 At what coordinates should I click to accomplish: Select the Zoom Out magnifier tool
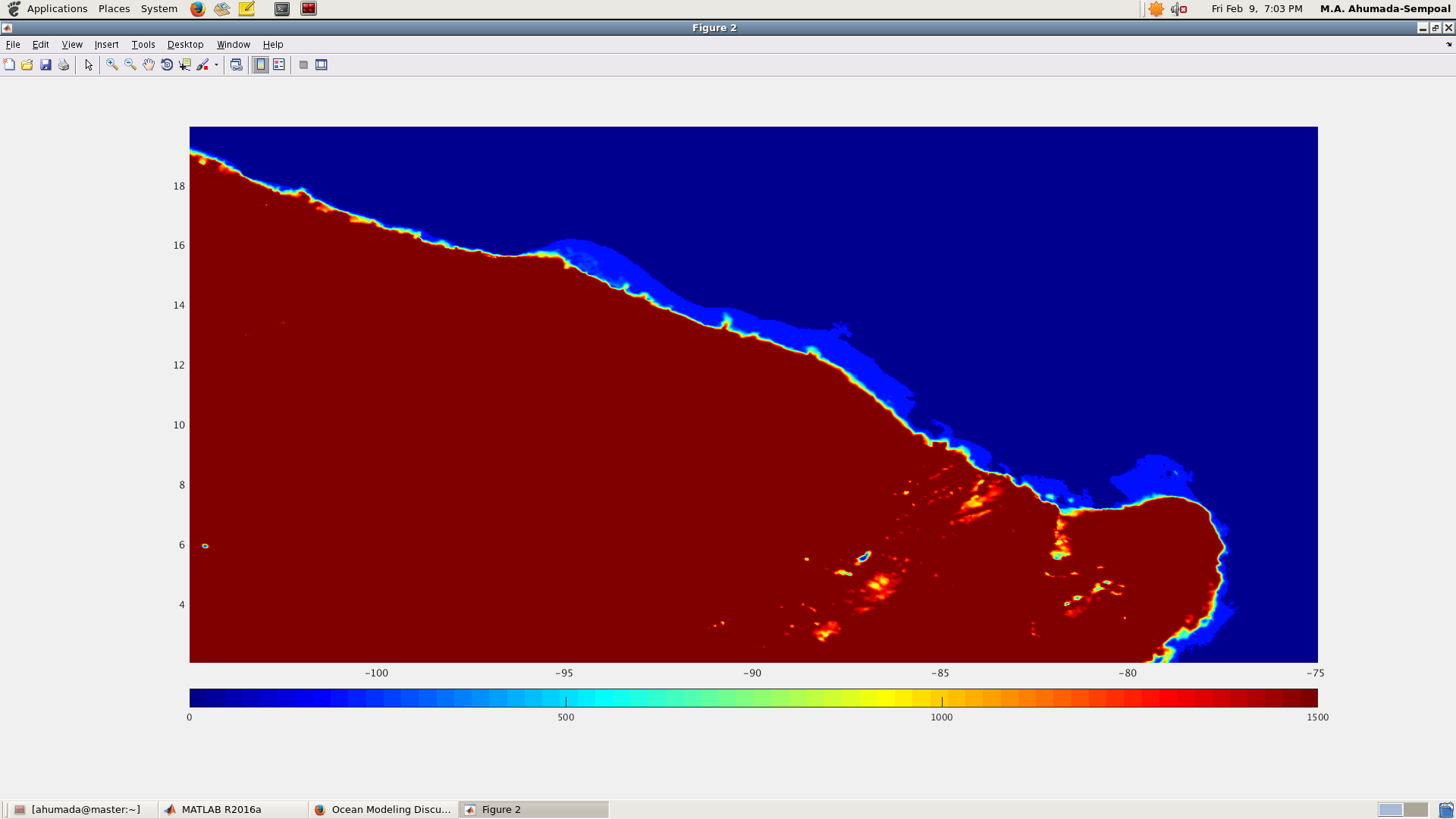(x=130, y=65)
